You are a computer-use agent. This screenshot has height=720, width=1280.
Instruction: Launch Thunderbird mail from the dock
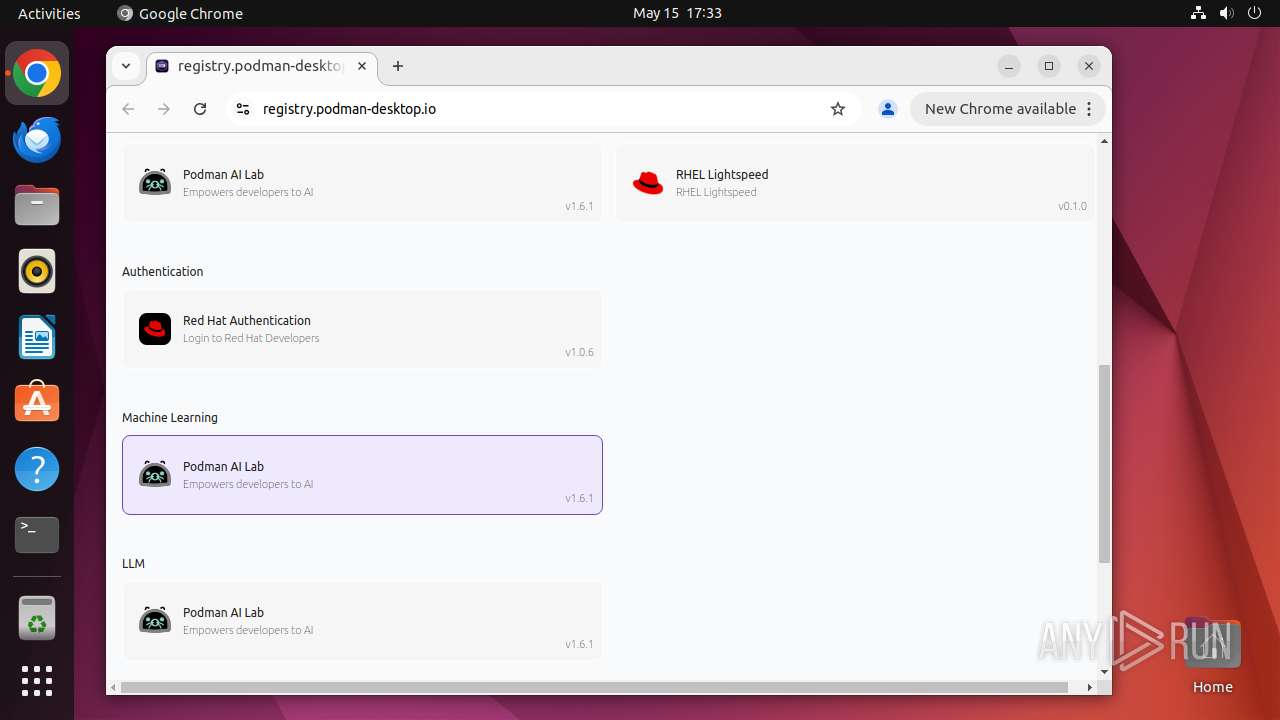coord(37,139)
